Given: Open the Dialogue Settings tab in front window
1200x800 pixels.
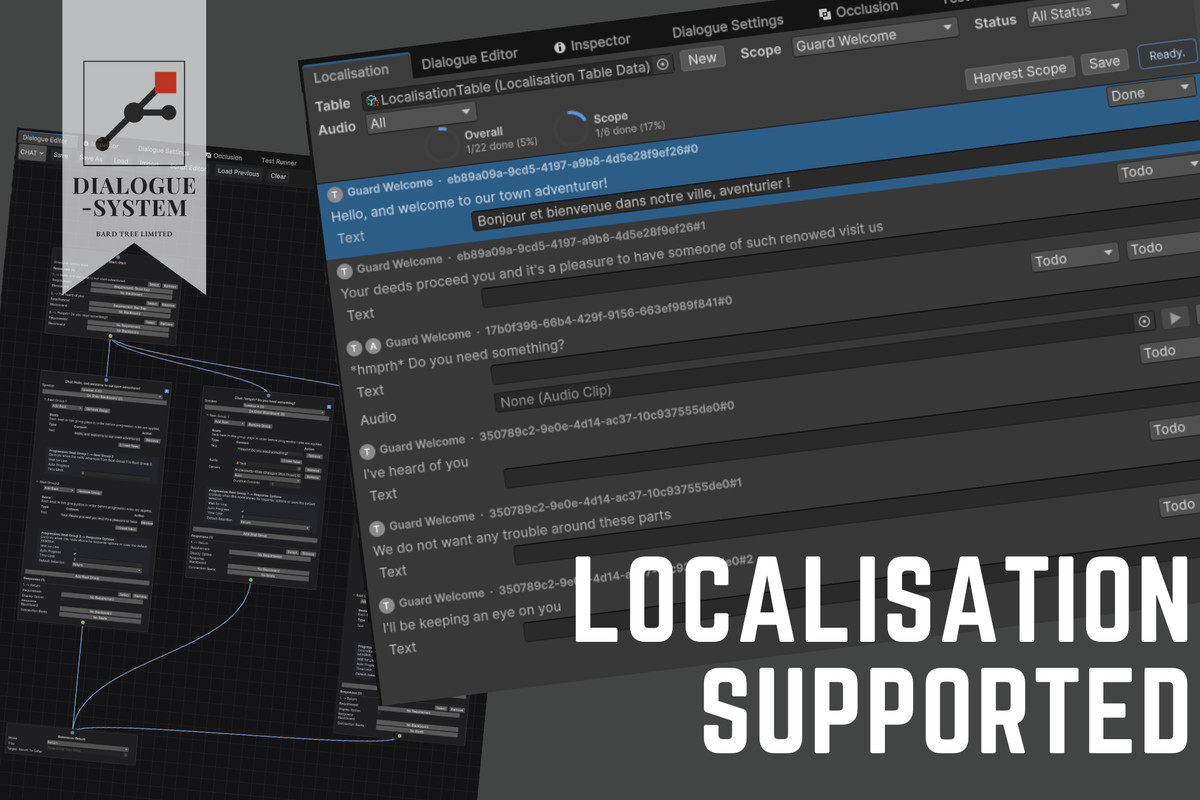Looking at the screenshot, I should coord(727,26).
